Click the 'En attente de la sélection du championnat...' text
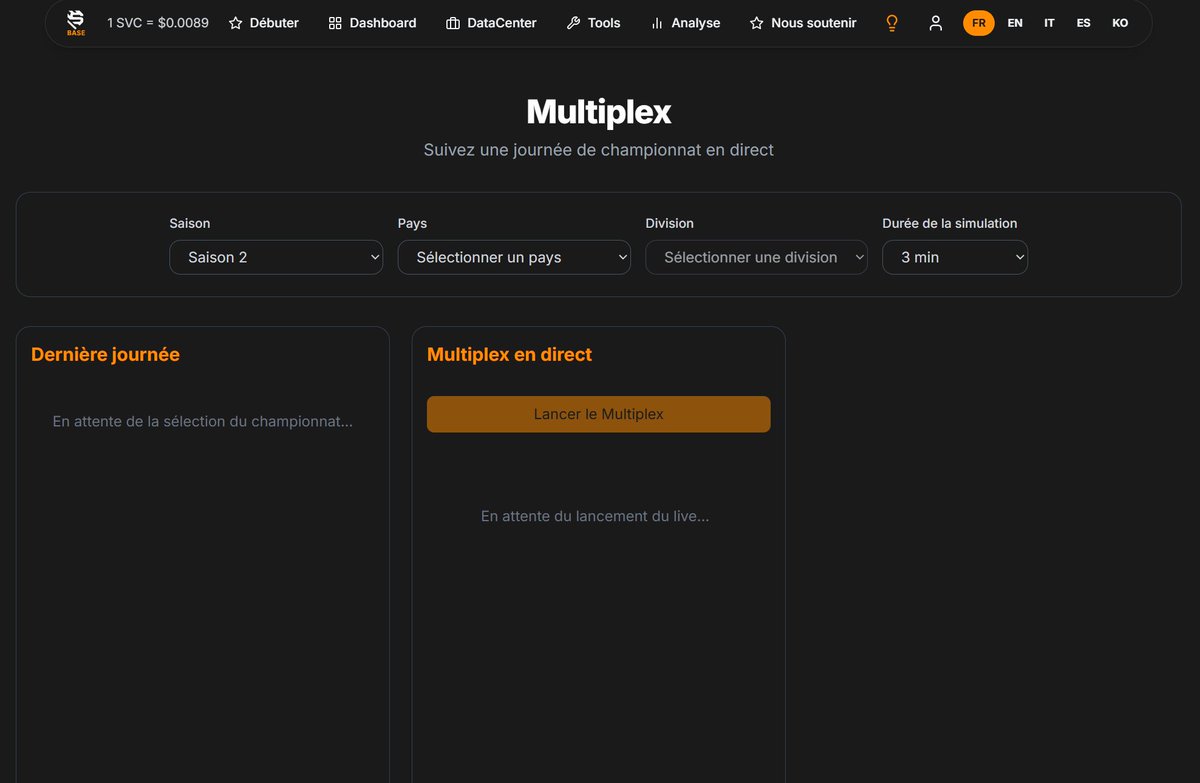The height and width of the screenshot is (783, 1200). point(203,422)
